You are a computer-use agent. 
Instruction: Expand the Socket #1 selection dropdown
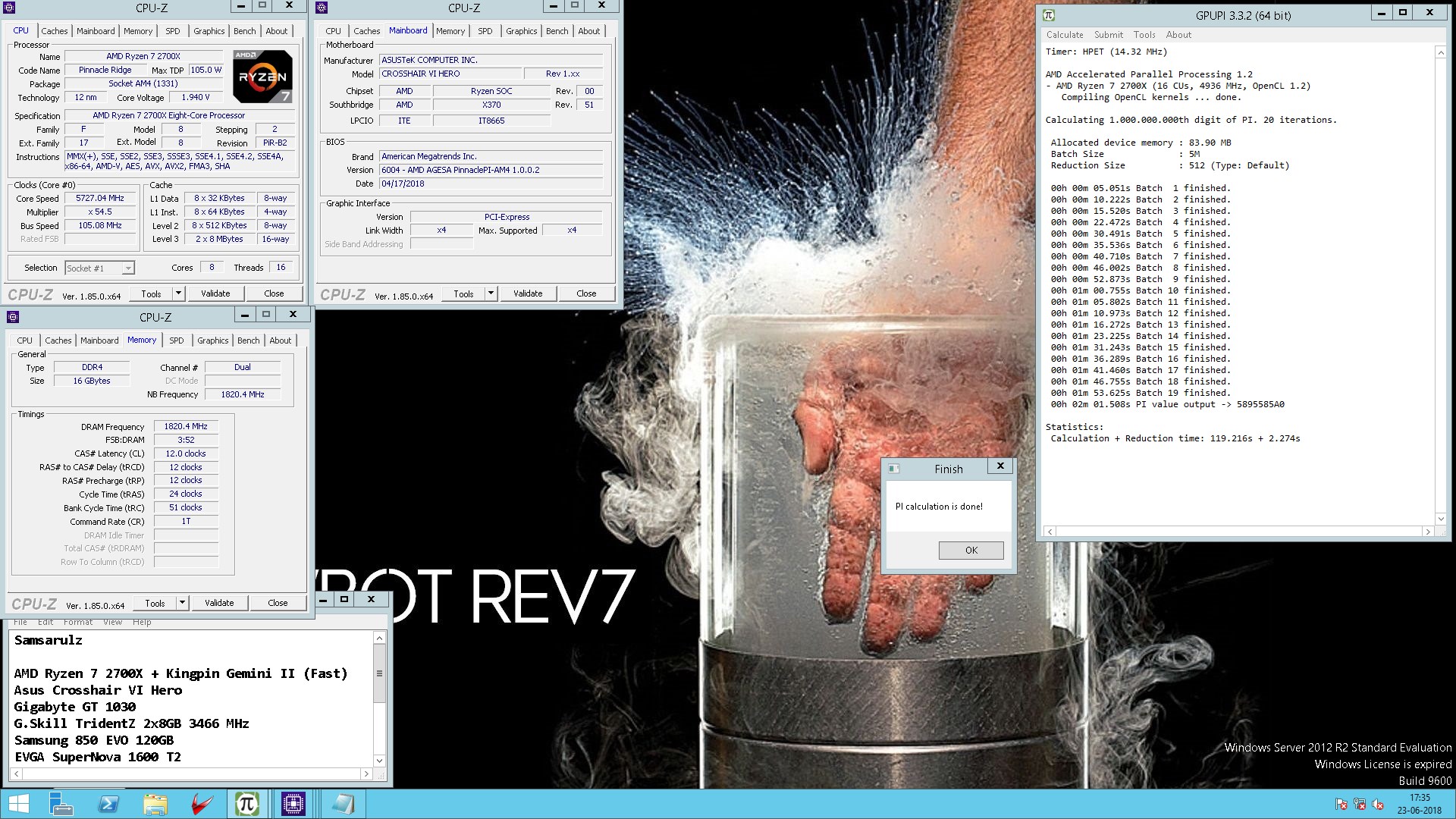127,268
